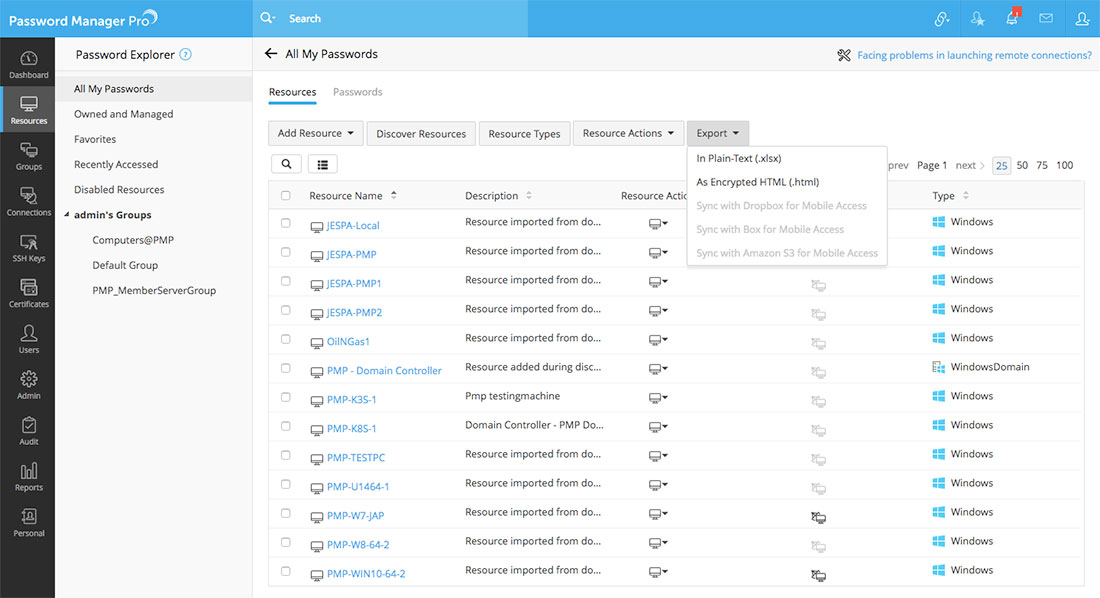The height and width of the screenshot is (598, 1100).
Task: Open Password Explorer help icon
Action: 185,55
